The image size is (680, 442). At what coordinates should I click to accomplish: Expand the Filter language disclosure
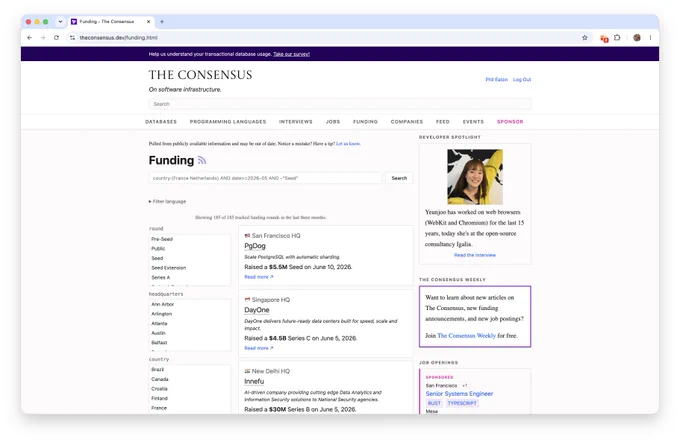tap(167, 202)
